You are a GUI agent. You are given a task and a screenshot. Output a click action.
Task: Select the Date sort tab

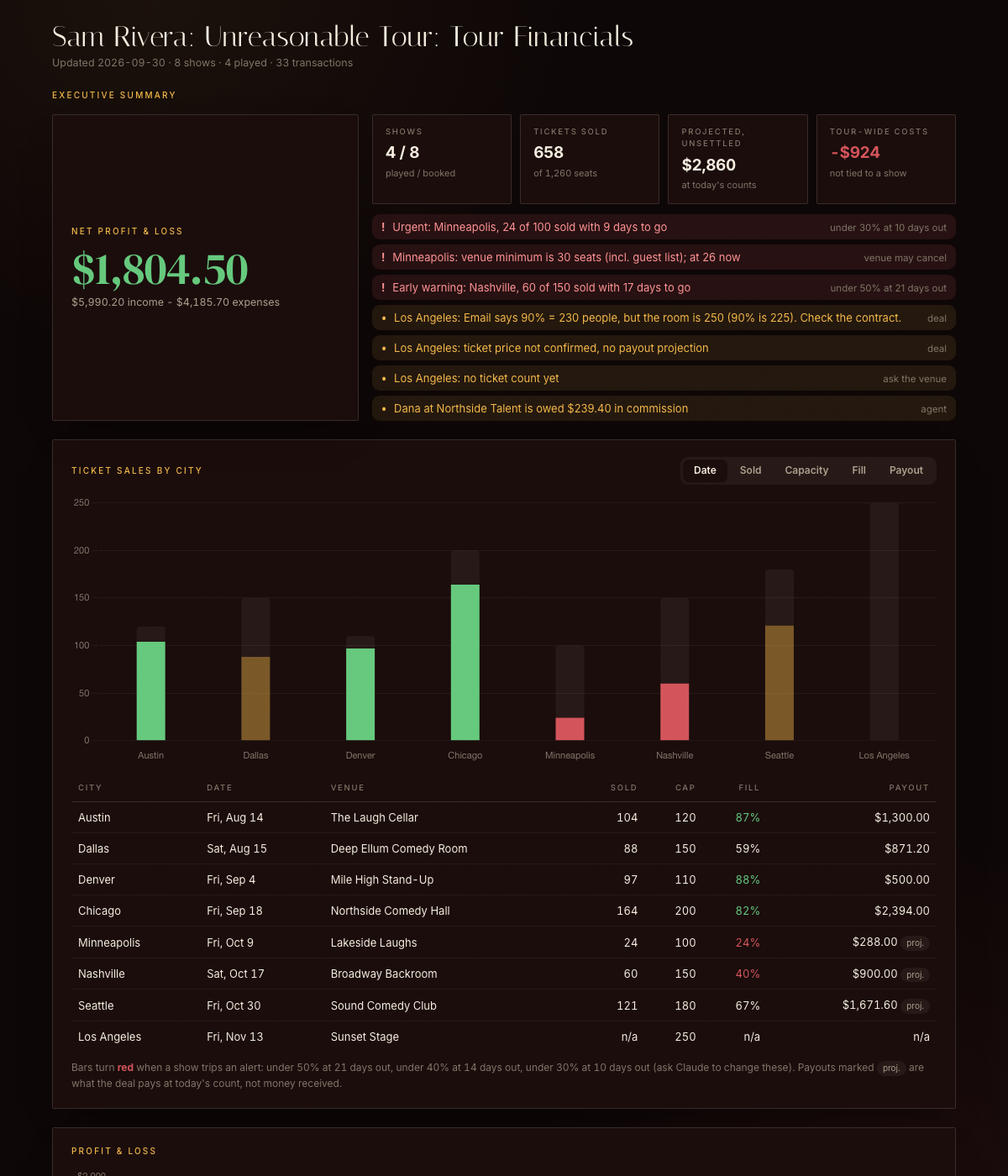coord(705,470)
